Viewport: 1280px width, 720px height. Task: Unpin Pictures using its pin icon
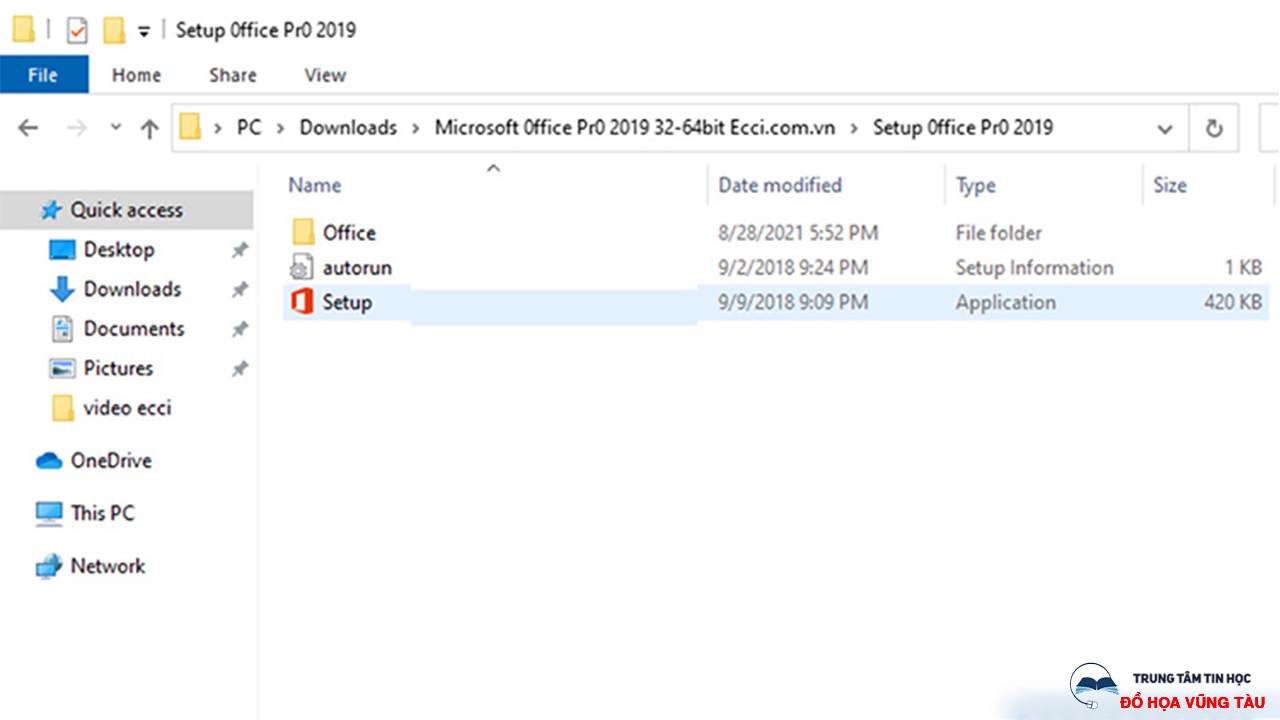(x=240, y=368)
